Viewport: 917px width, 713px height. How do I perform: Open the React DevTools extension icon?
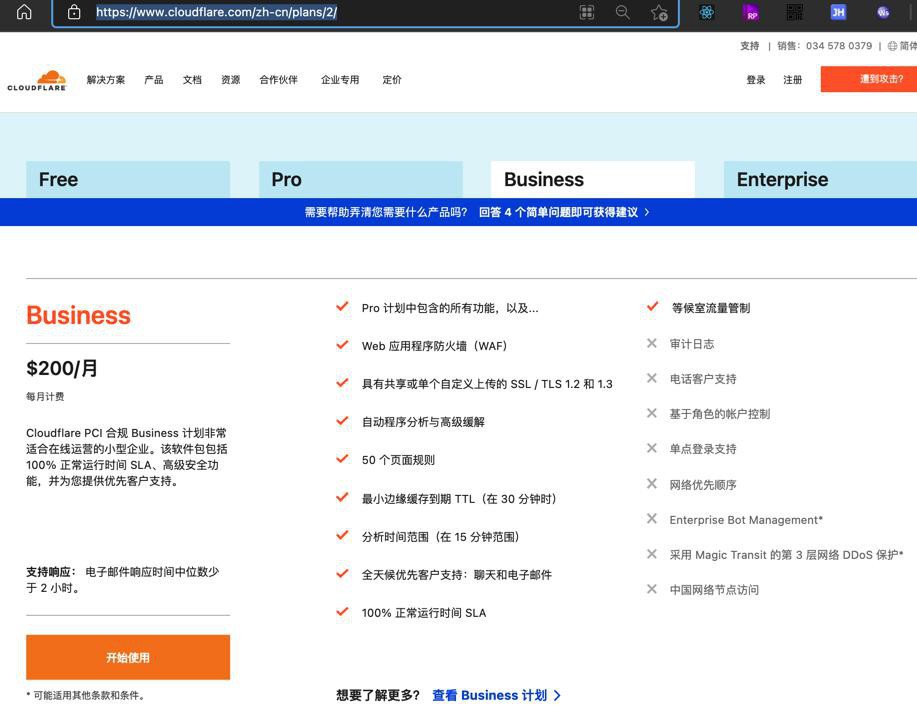pos(706,12)
